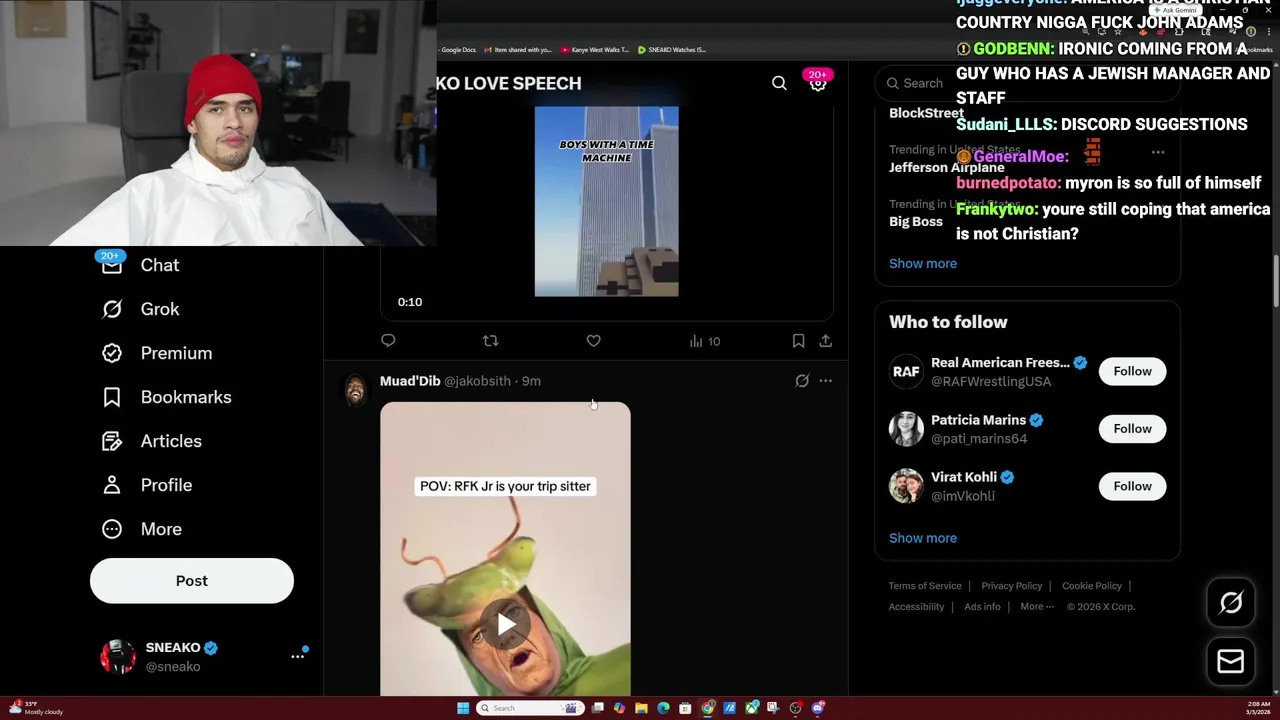Click the Grok slash icon in sidebar
1280x720 pixels.
tap(112, 309)
